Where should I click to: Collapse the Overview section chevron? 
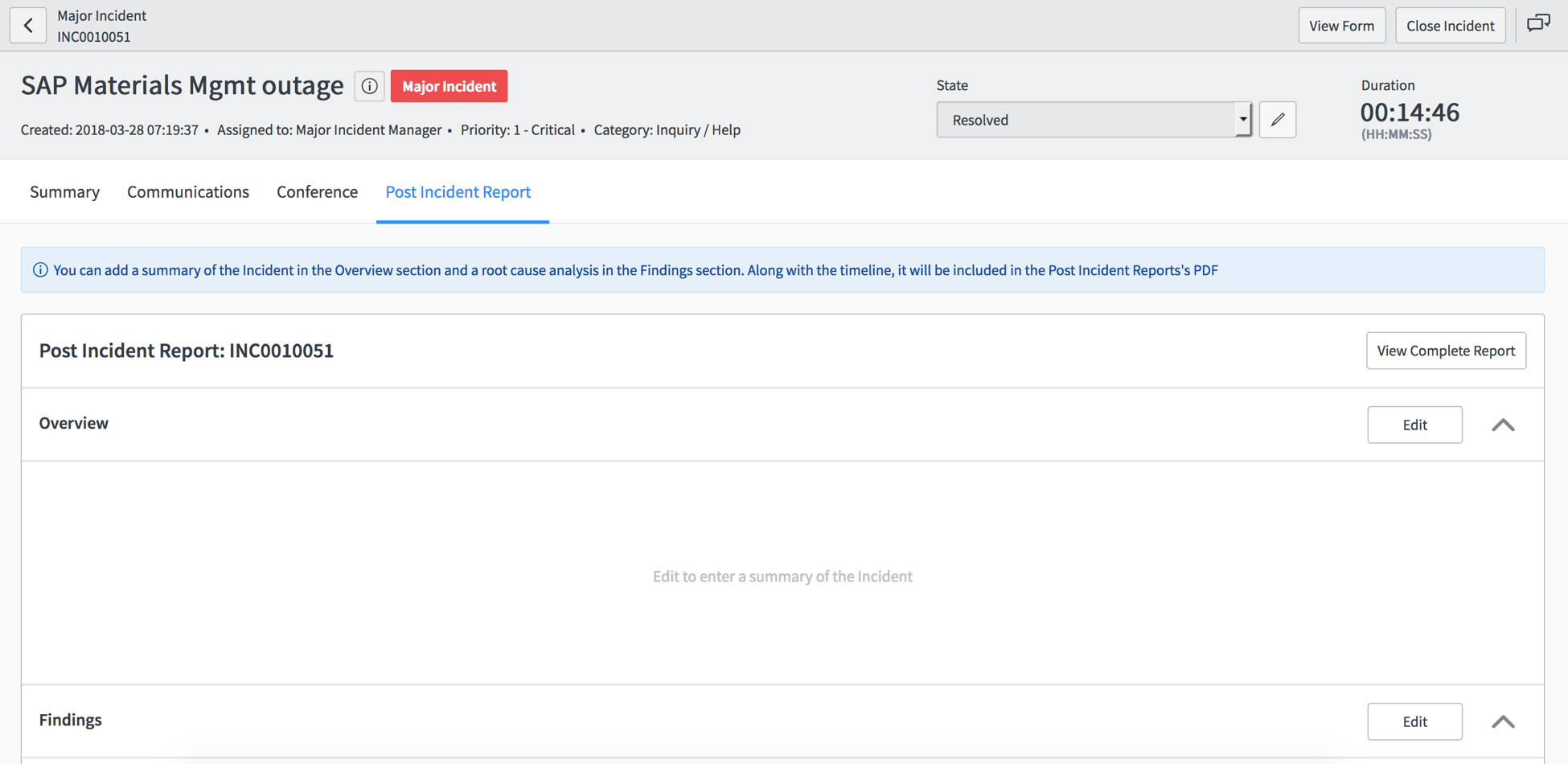point(1503,425)
